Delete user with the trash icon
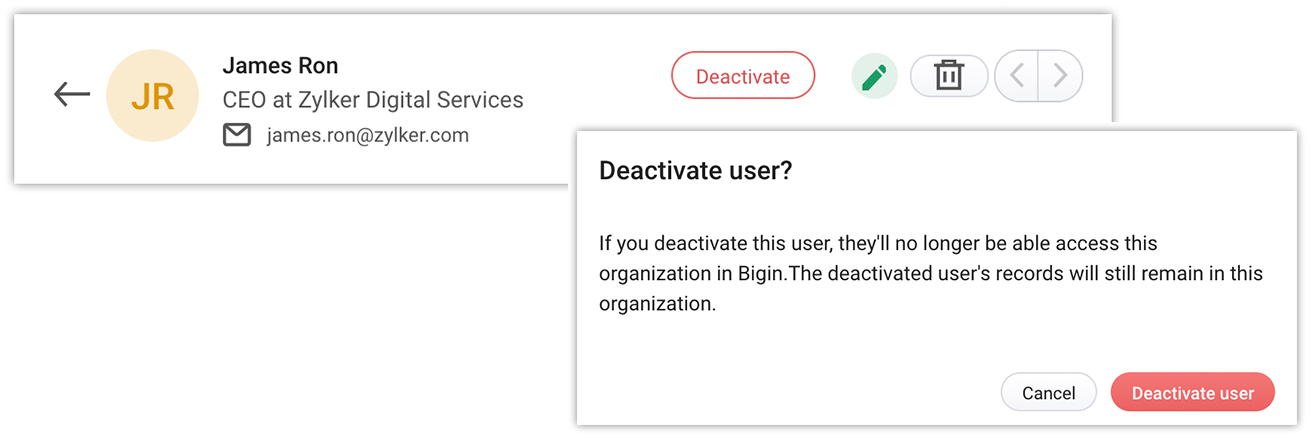The image size is (1315, 444). coord(948,76)
